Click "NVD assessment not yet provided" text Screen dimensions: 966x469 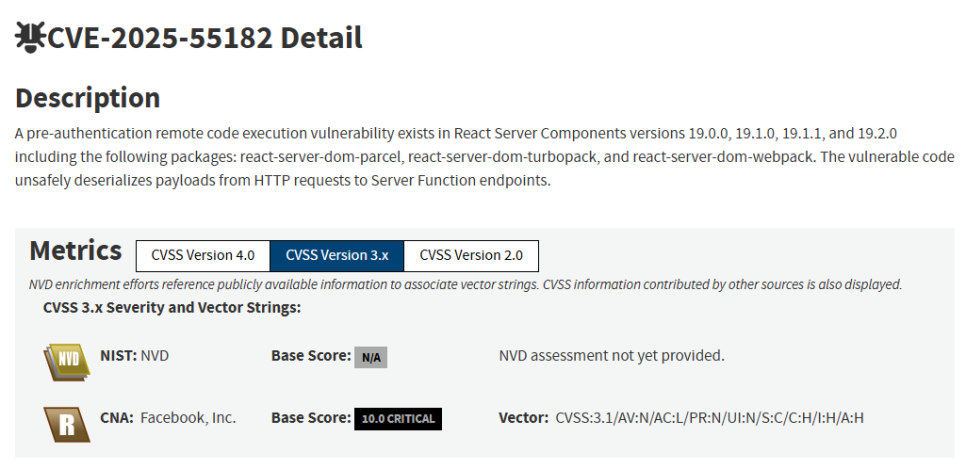(611, 355)
